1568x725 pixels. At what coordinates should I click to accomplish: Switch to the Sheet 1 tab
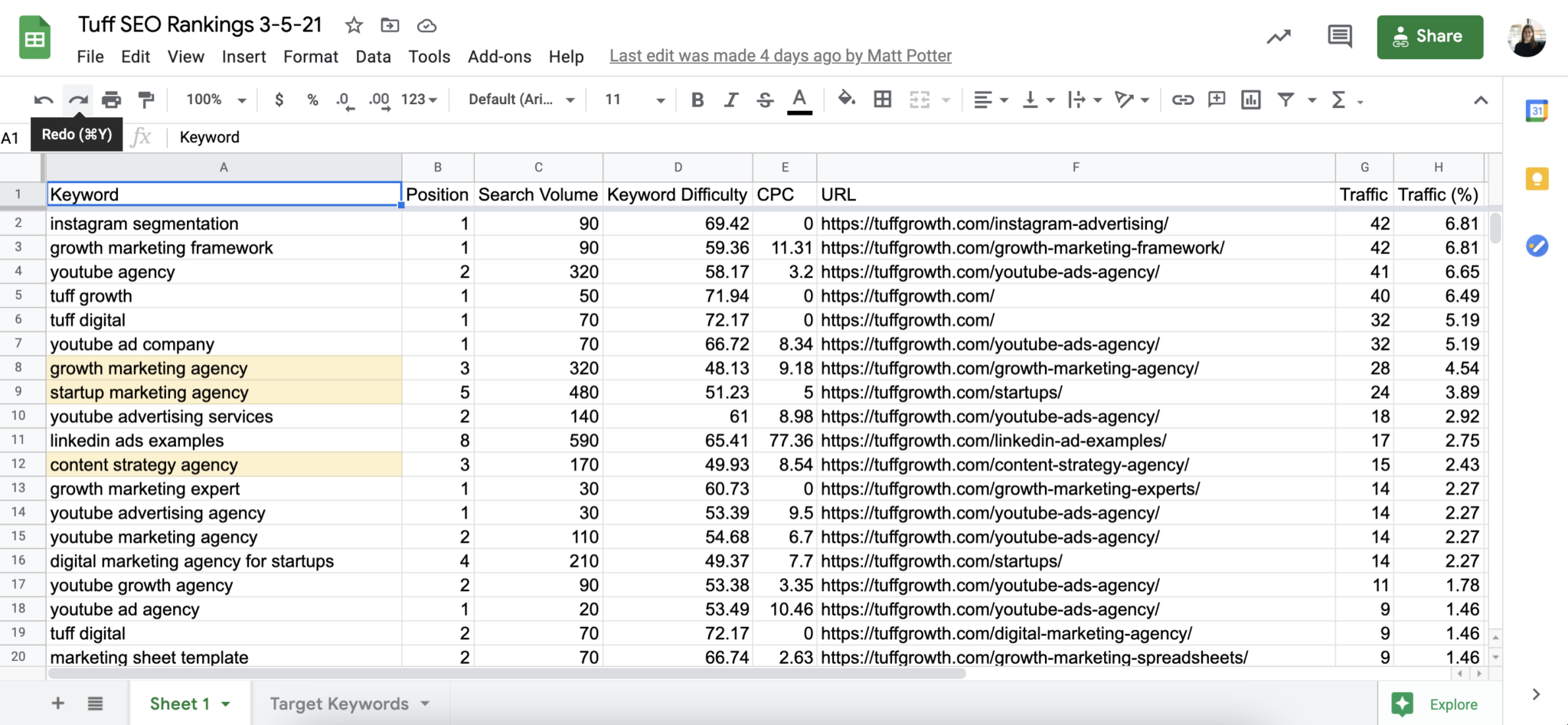[180, 703]
